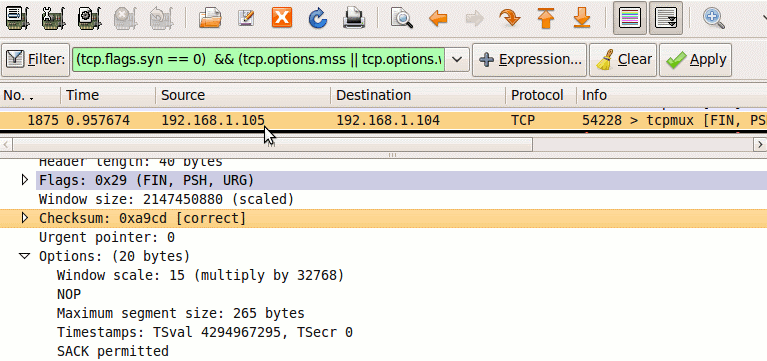
Task: Click the greyed-out stop capture icon
Action: click(125, 18)
